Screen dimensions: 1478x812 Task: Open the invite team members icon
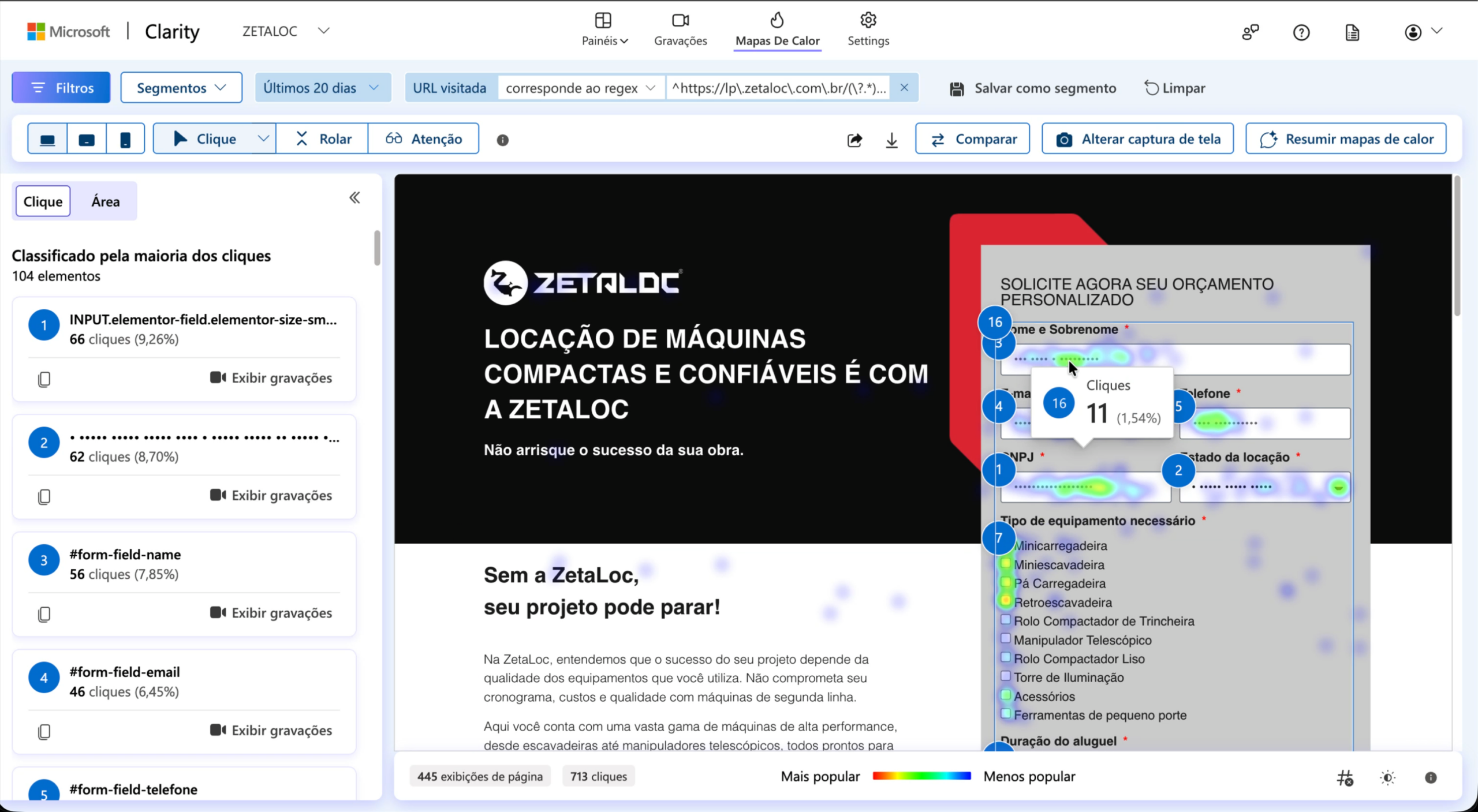coord(1250,32)
